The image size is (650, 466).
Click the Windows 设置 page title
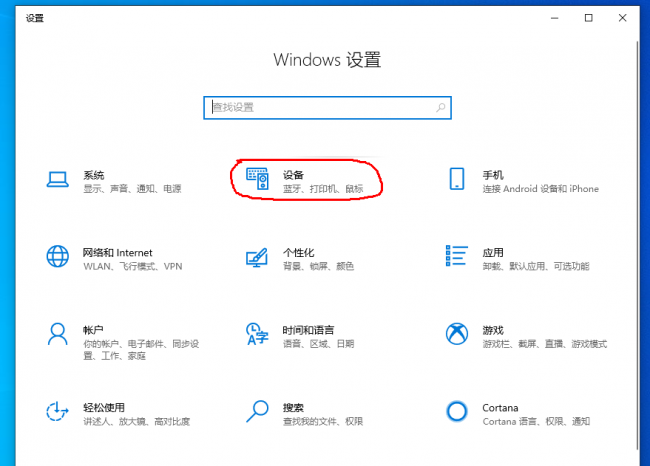pos(327,60)
